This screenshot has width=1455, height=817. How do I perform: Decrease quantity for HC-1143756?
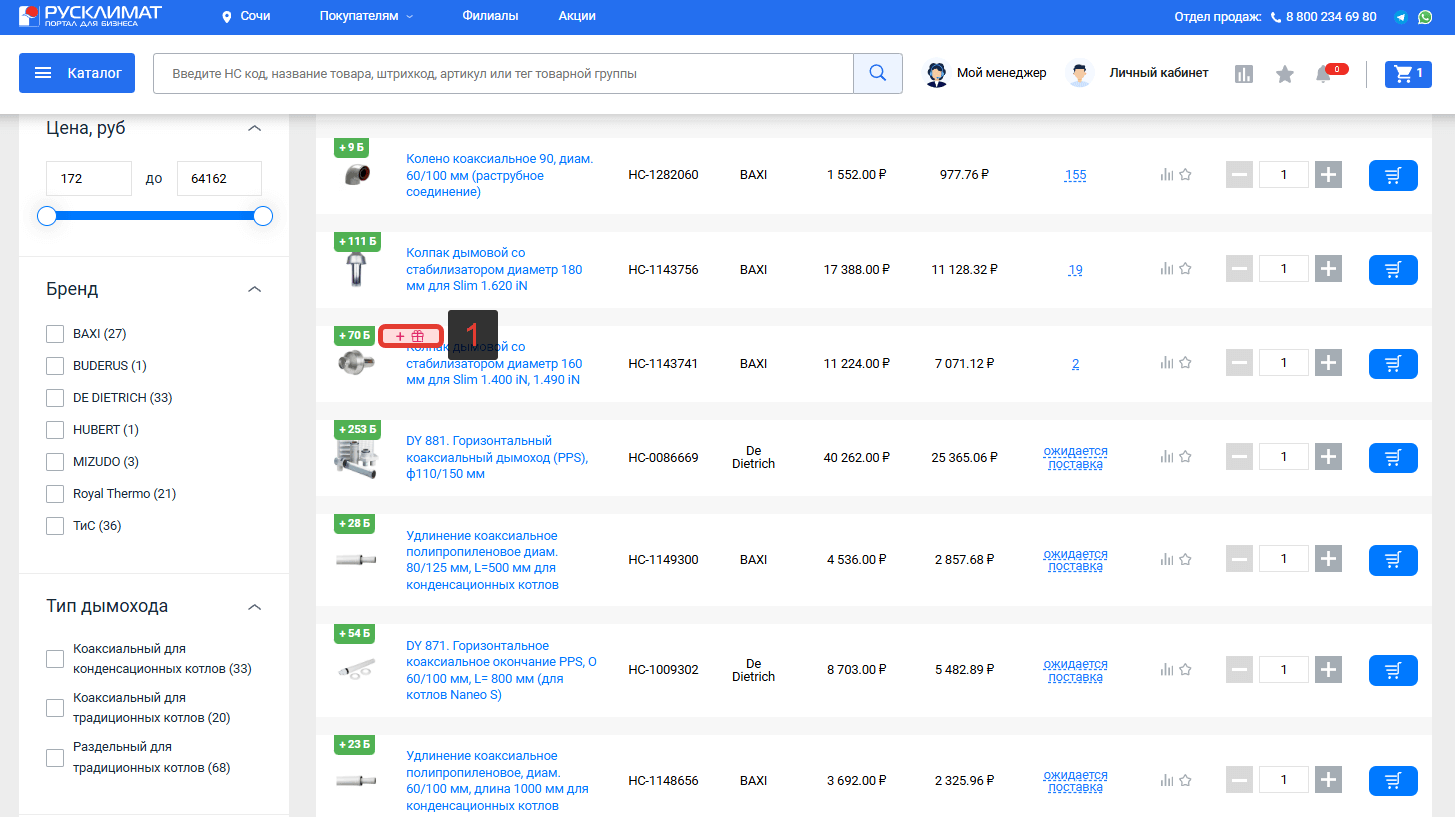(1239, 269)
